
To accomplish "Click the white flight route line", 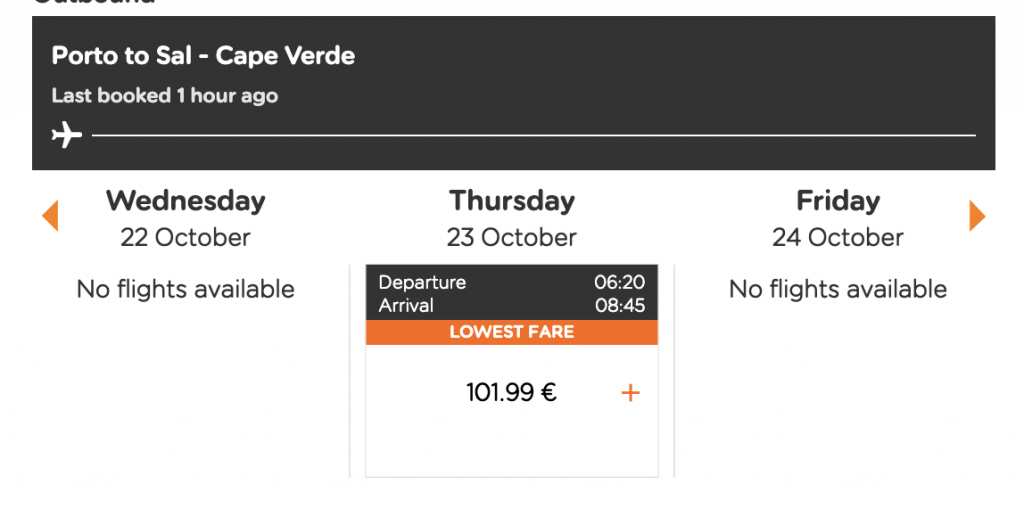I will 534,136.
